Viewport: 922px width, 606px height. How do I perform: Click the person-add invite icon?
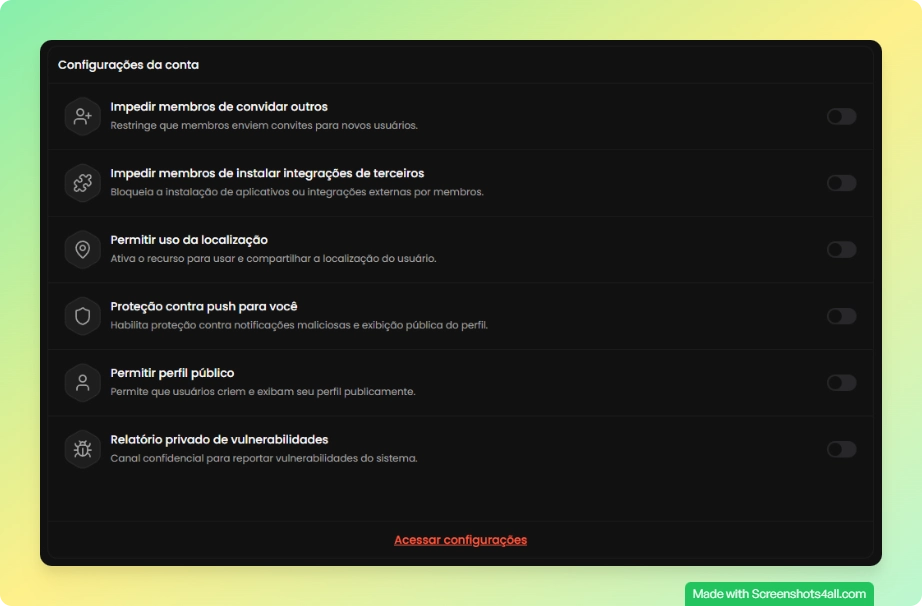point(82,115)
